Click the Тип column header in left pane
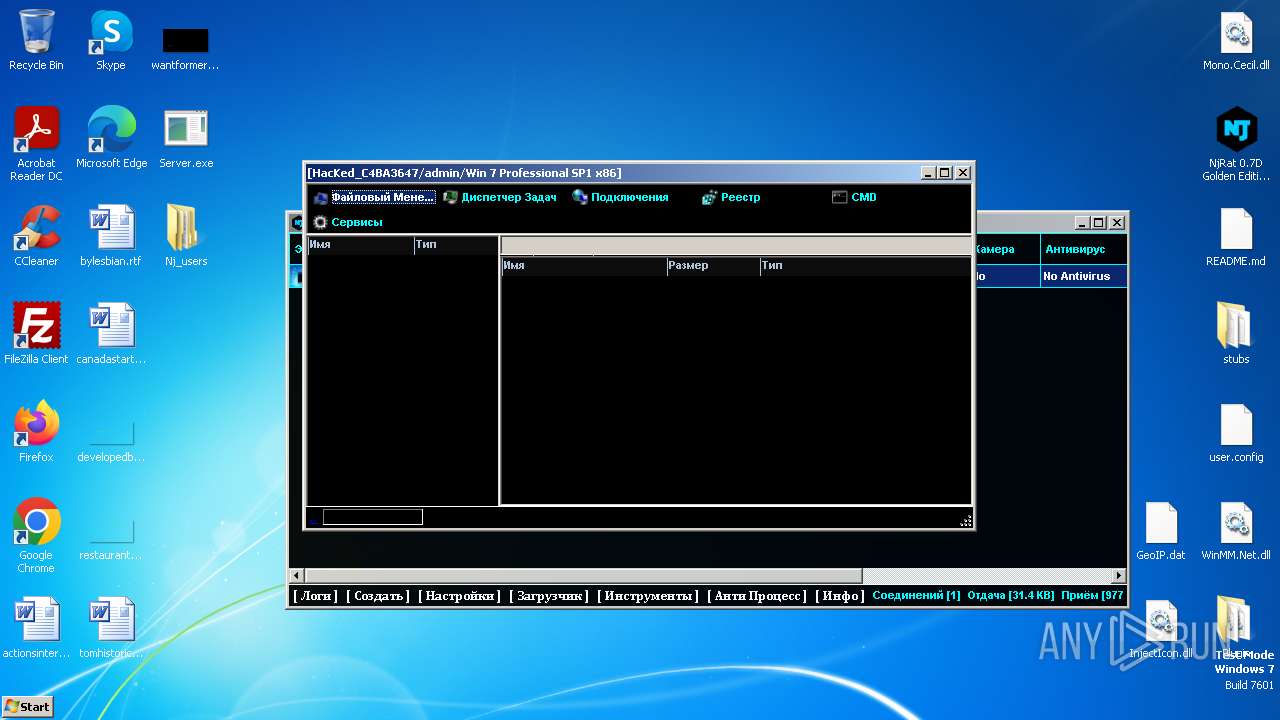The height and width of the screenshot is (720, 1280). tap(456, 245)
